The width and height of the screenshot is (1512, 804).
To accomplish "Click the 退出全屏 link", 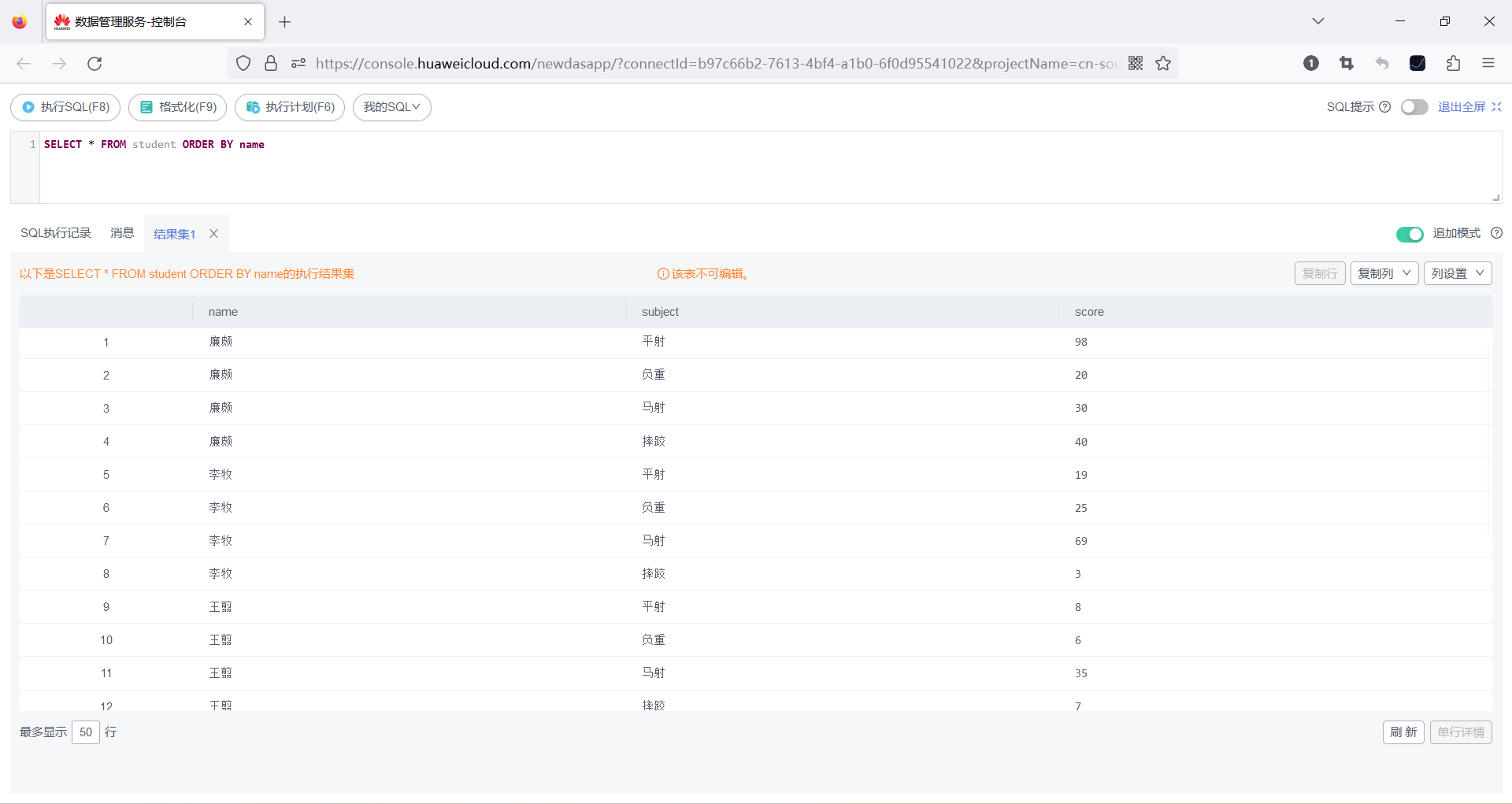I will click(x=1462, y=107).
